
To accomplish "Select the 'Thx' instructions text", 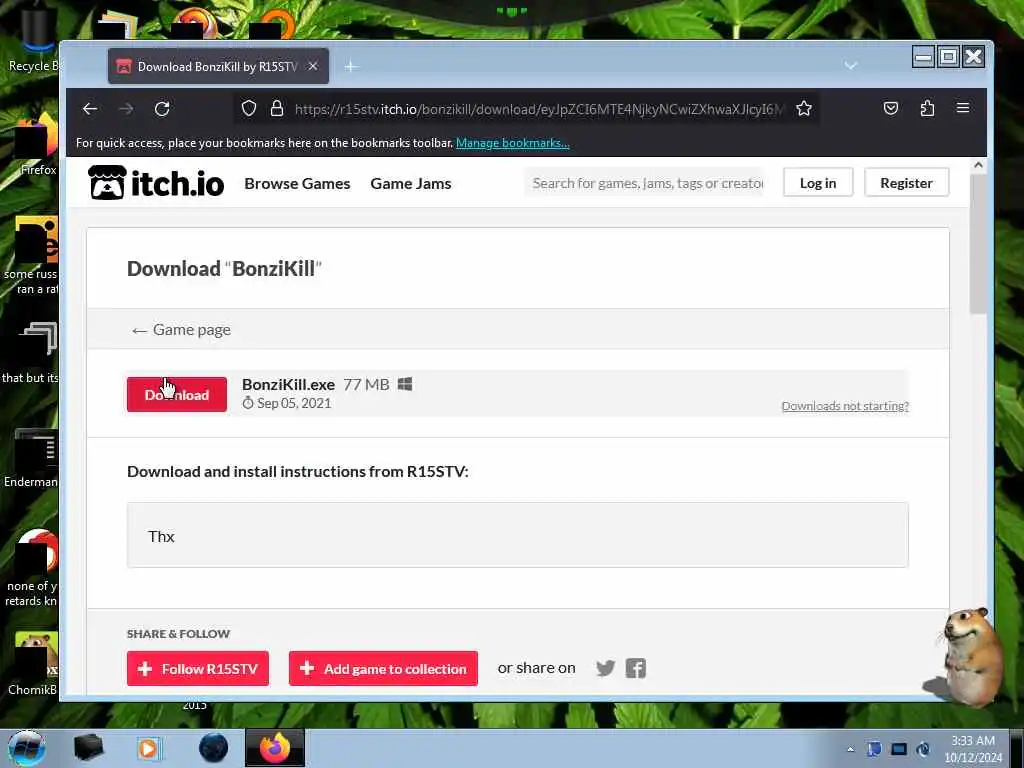I will click(x=161, y=536).
